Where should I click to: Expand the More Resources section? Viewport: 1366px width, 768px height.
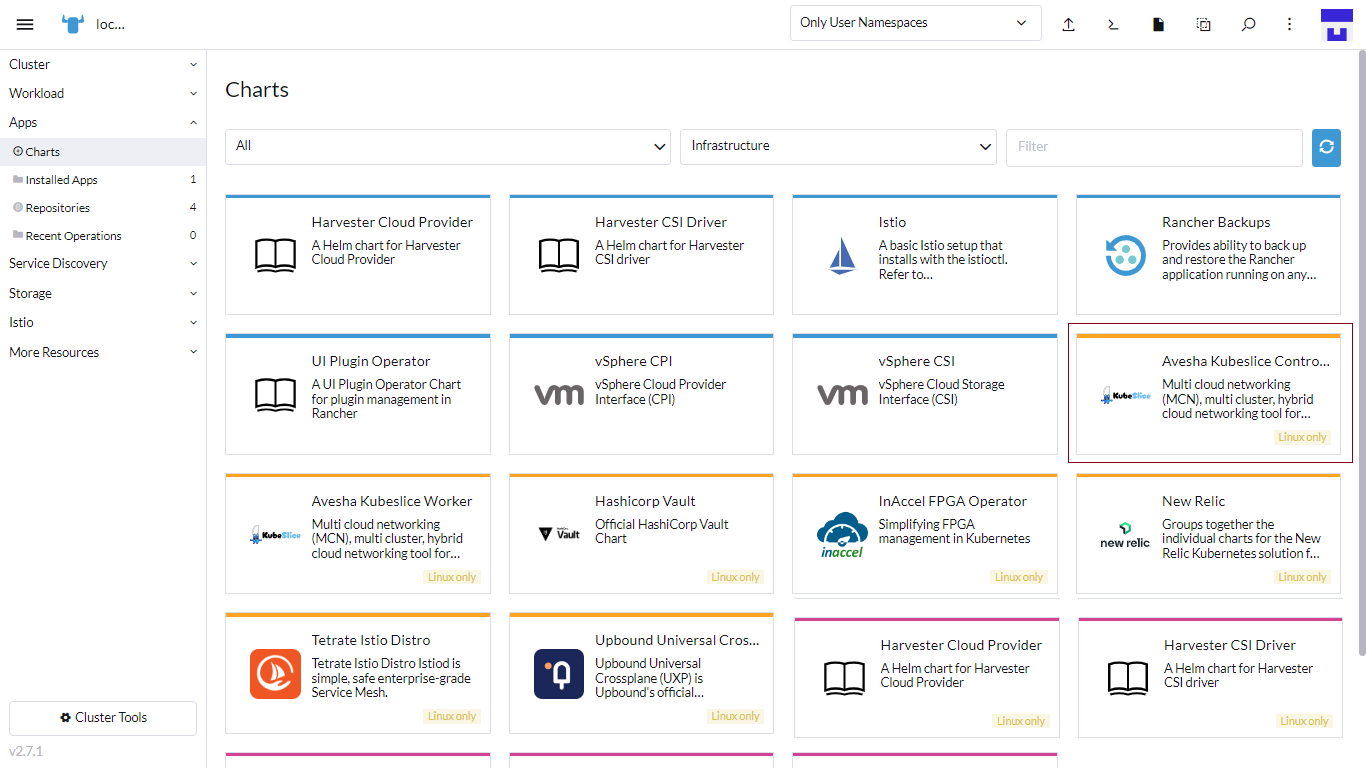pos(103,352)
